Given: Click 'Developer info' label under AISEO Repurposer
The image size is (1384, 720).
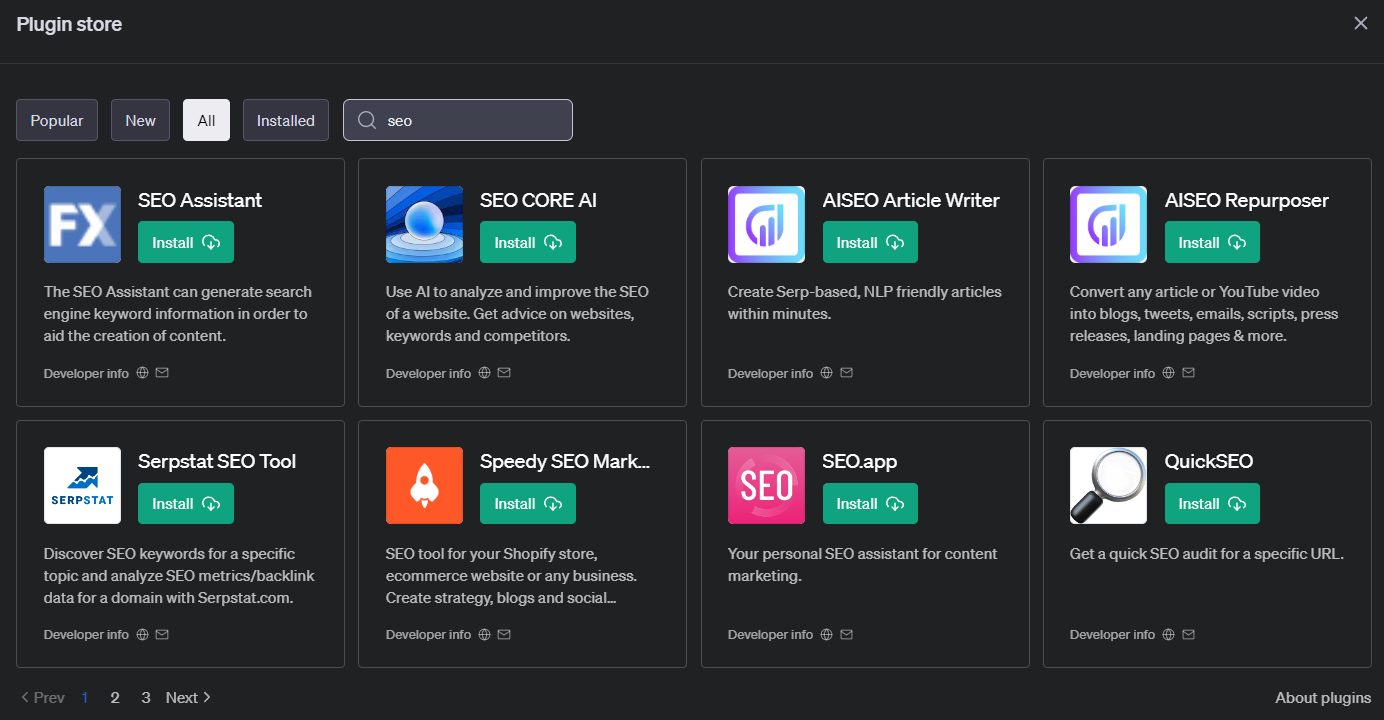Looking at the screenshot, I should 1112,373.
